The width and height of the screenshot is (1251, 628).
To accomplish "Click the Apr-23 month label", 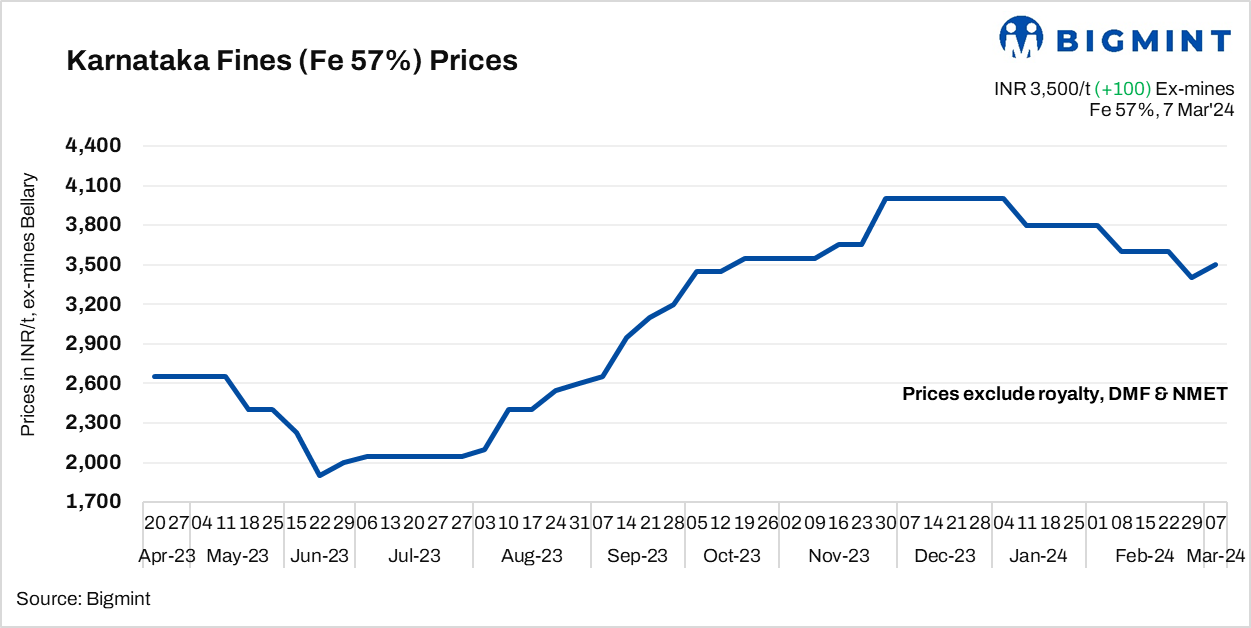I will coord(167,555).
